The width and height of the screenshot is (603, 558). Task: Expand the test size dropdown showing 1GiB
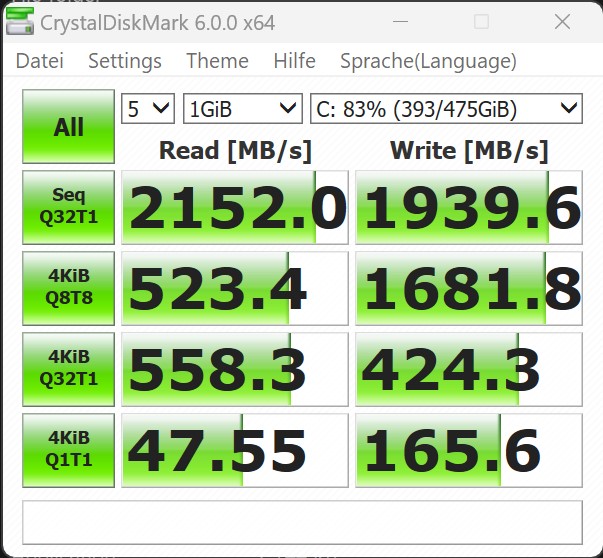click(x=243, y=109)
